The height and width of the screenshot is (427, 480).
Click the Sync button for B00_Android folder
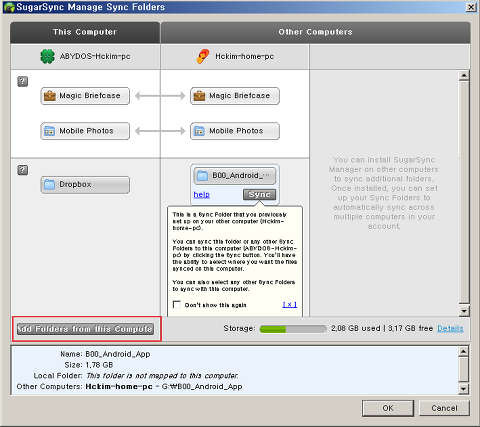tap(259, 194)
